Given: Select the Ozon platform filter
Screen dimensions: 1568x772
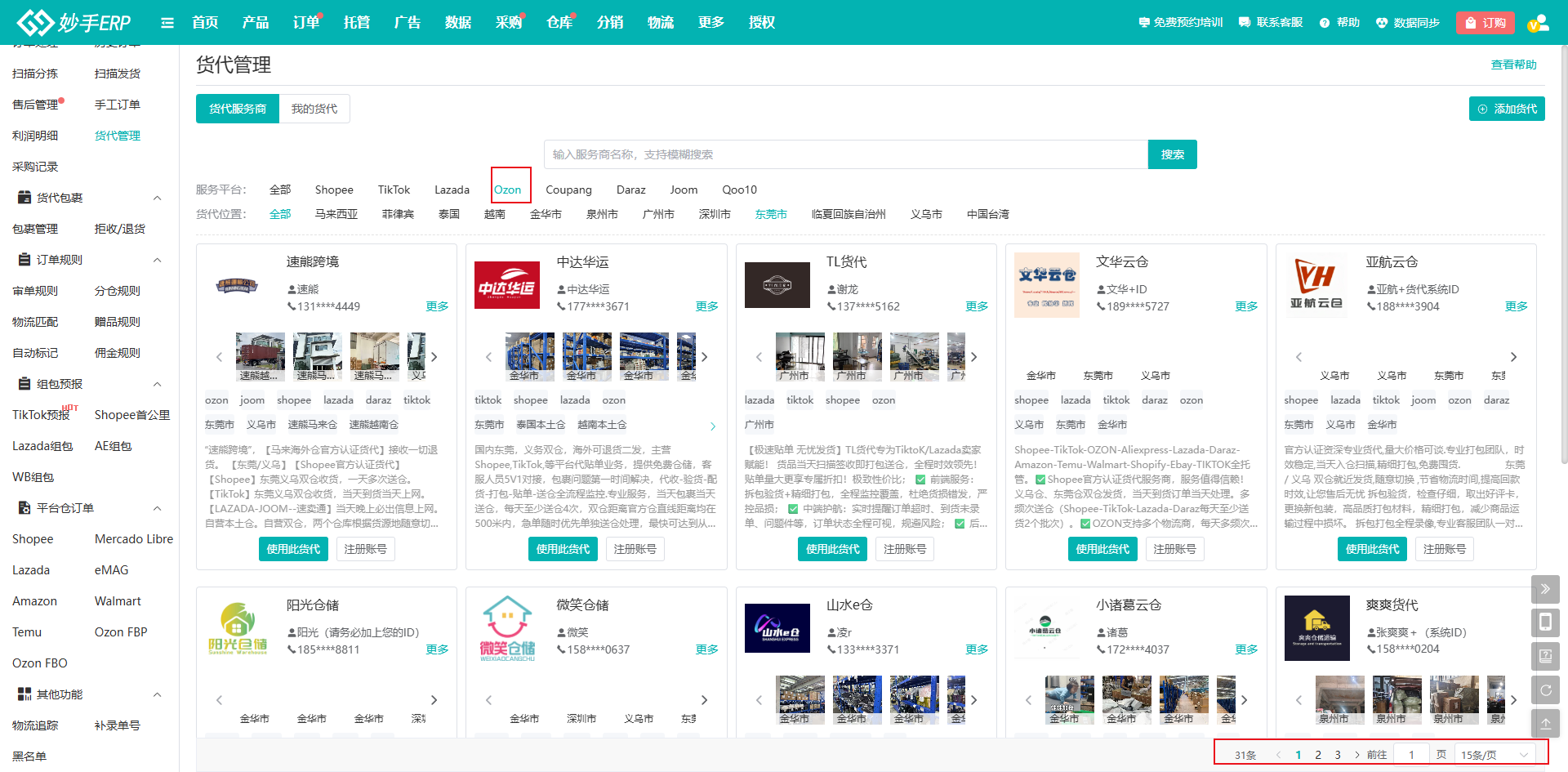Looking at the screenshot, I should click(507, 190).
